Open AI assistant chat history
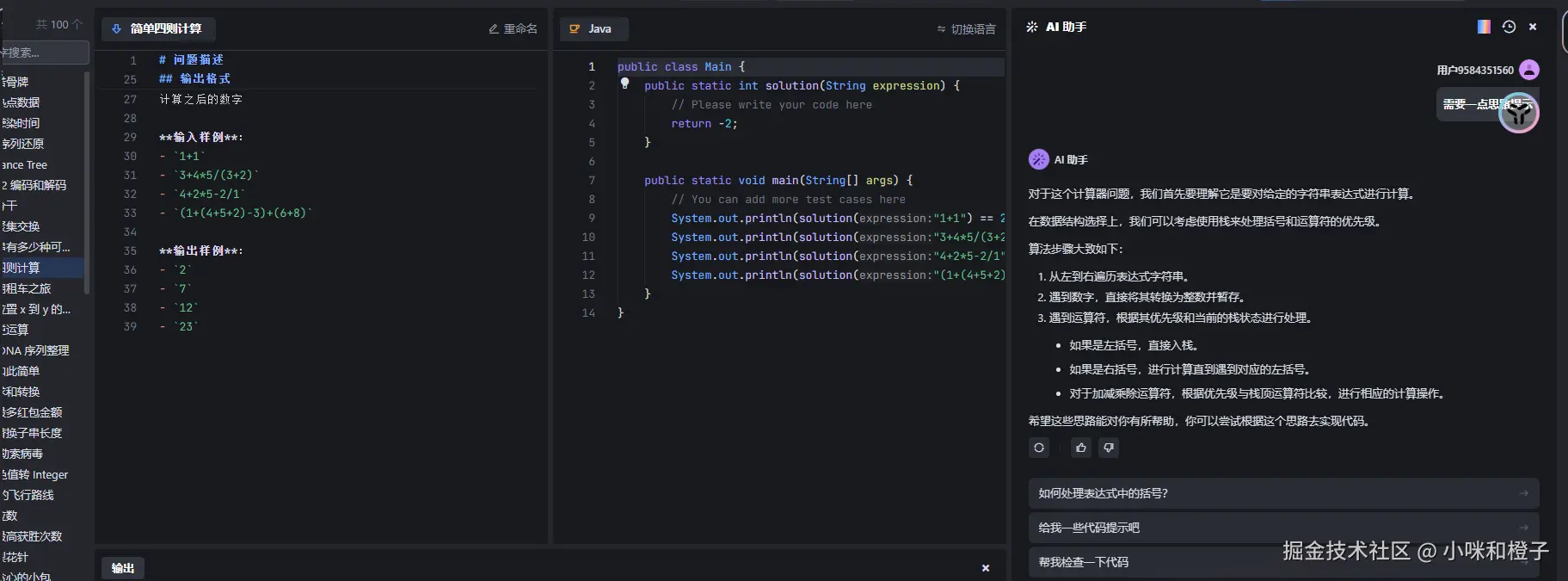 [1509, 27]
